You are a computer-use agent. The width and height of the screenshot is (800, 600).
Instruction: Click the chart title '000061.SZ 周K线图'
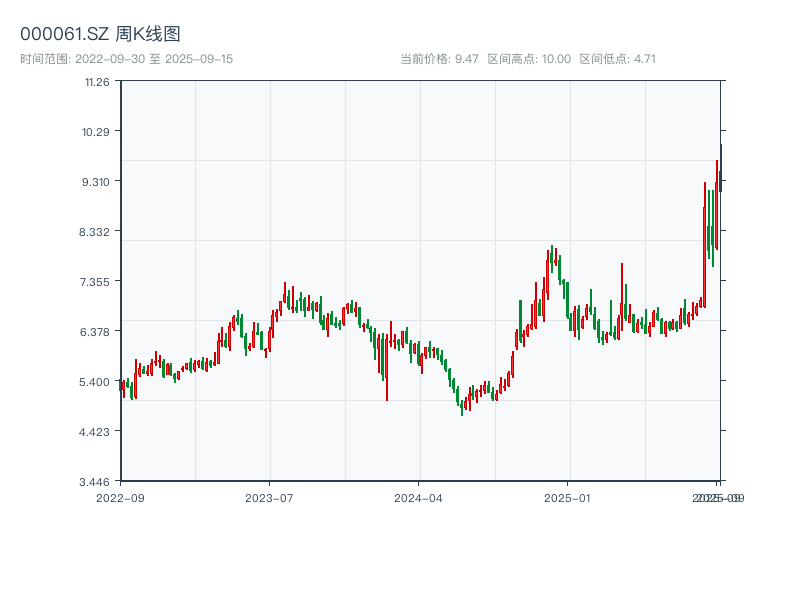click(100, 34)
